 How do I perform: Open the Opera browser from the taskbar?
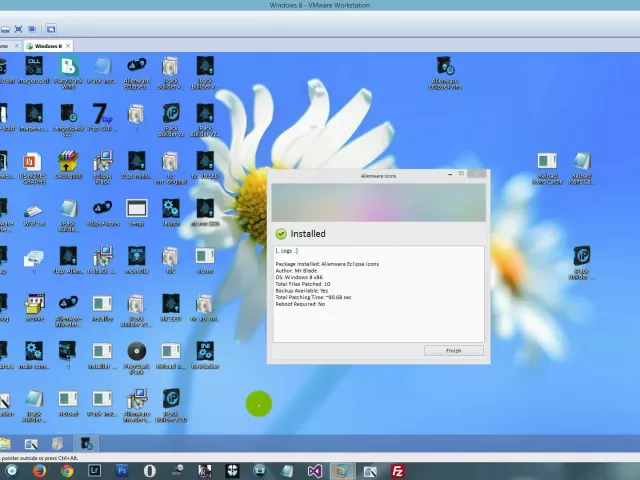tap(150, 471)
